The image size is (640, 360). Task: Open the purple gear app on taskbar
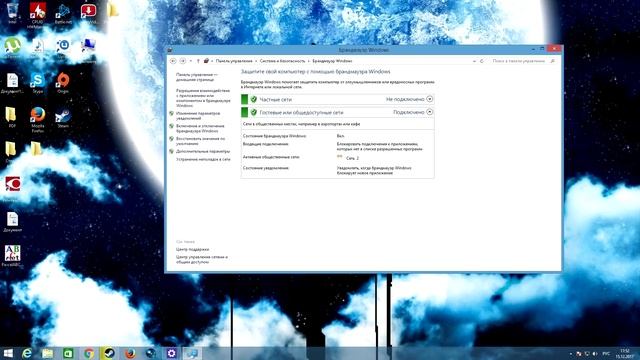pos(171,353)
